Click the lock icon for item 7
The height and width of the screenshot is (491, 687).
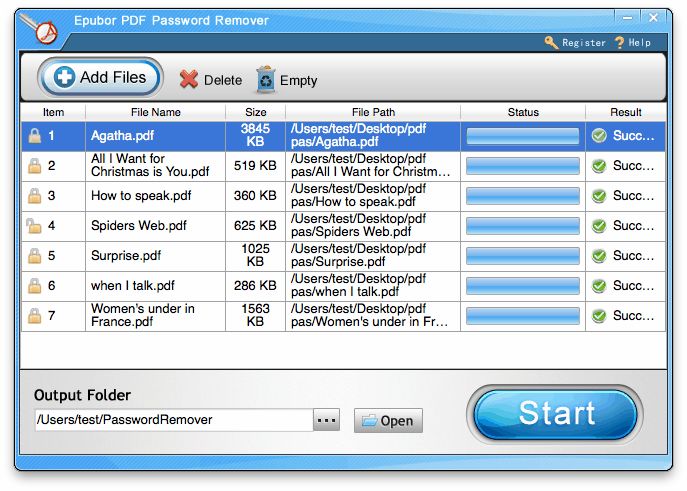pos(35,316)
